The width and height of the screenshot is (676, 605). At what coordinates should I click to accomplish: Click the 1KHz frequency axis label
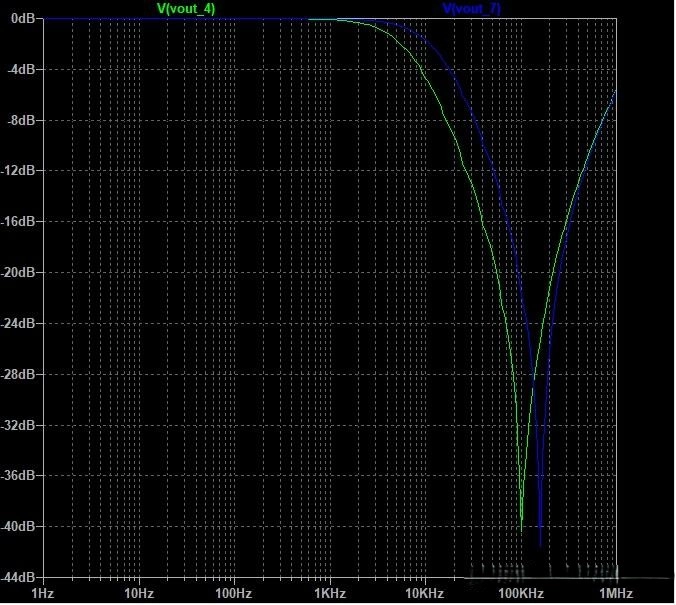pos(329,593)
